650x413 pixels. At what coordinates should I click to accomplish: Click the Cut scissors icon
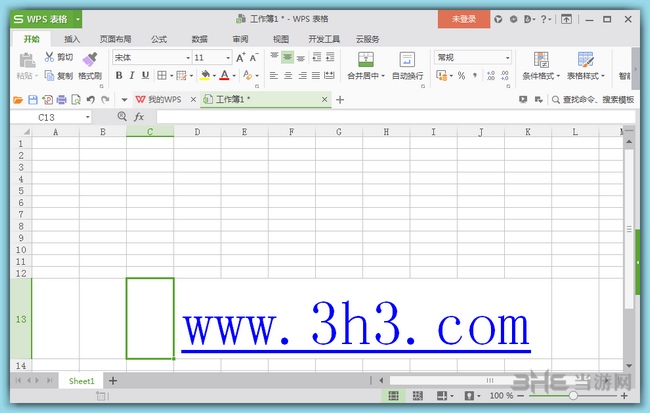tap(49, 57)
